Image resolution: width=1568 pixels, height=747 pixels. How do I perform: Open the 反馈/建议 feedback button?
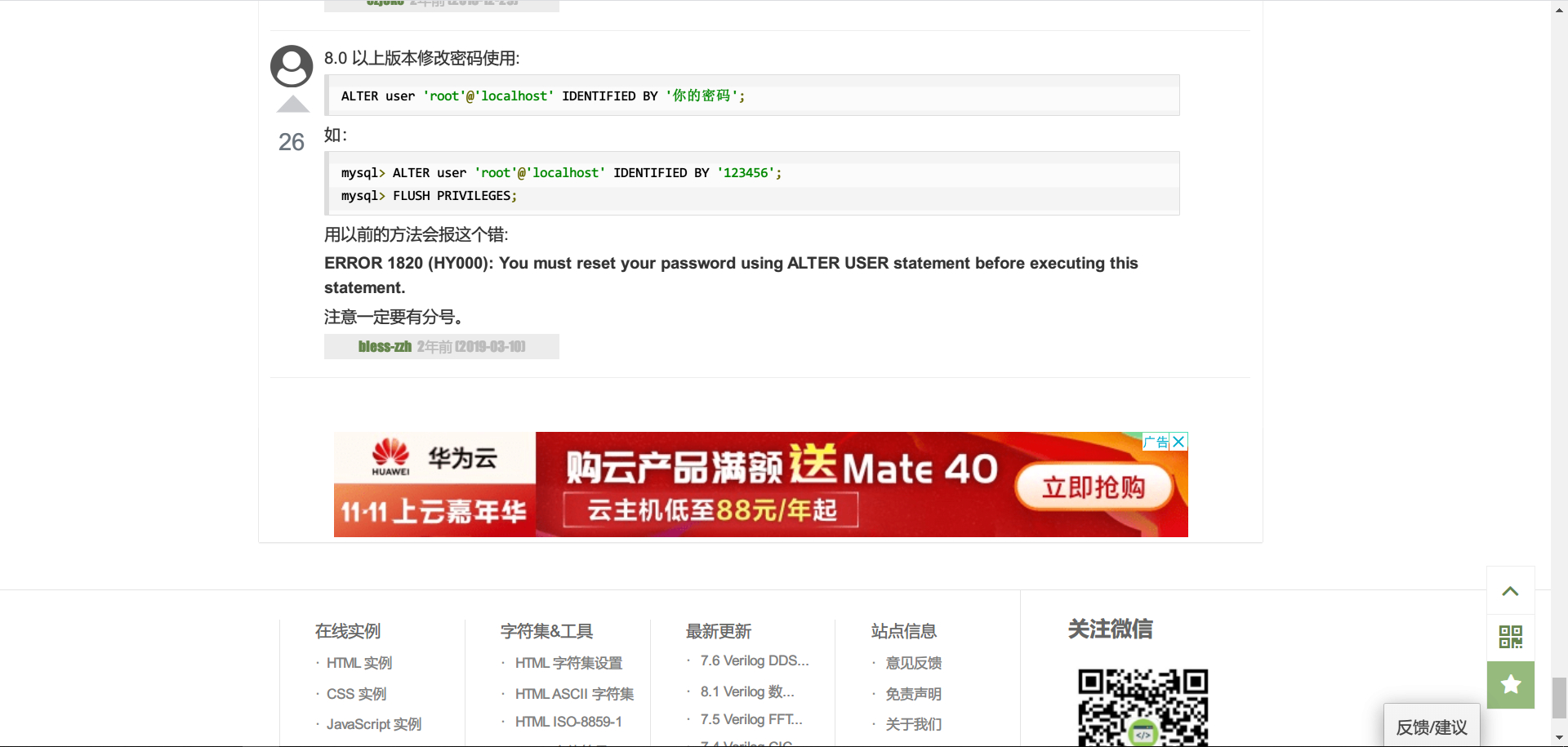point(1431,727)
